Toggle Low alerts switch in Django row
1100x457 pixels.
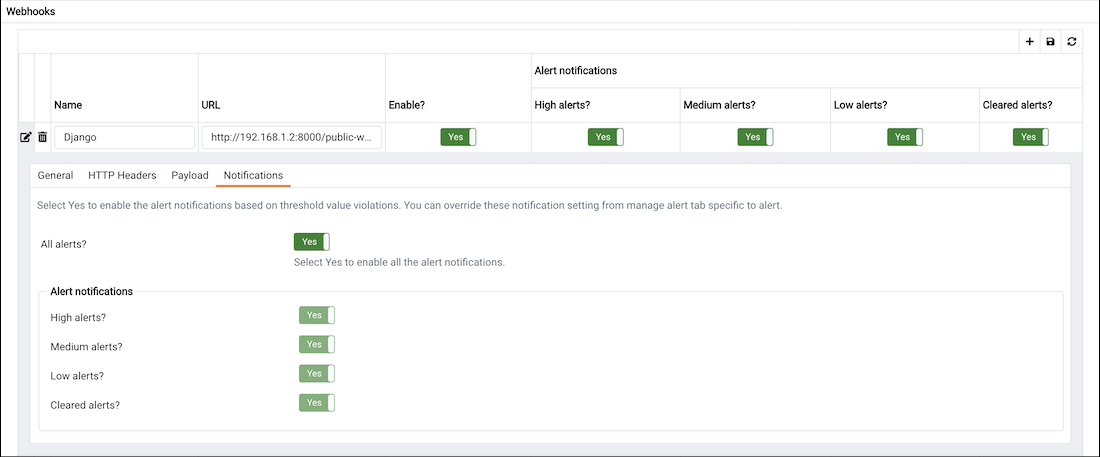904,138
